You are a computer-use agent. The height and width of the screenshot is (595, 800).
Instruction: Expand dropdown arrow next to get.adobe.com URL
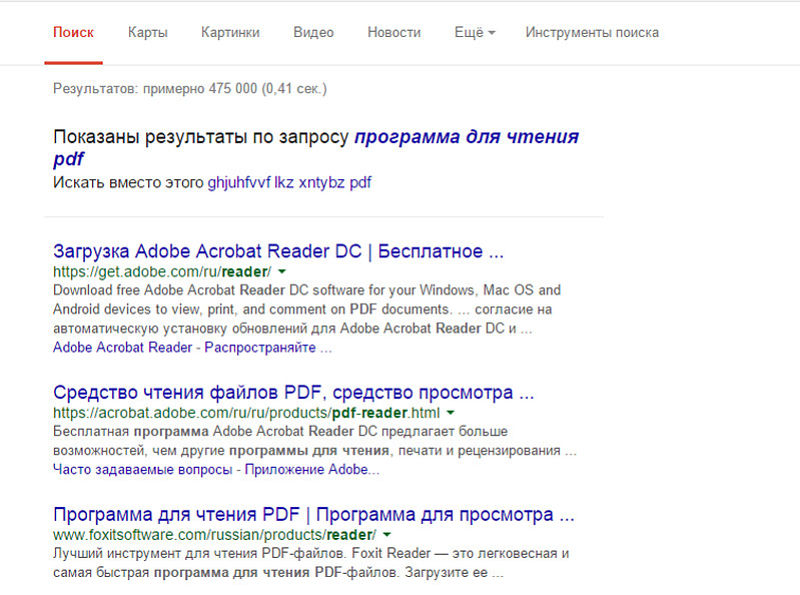[282, 271]
